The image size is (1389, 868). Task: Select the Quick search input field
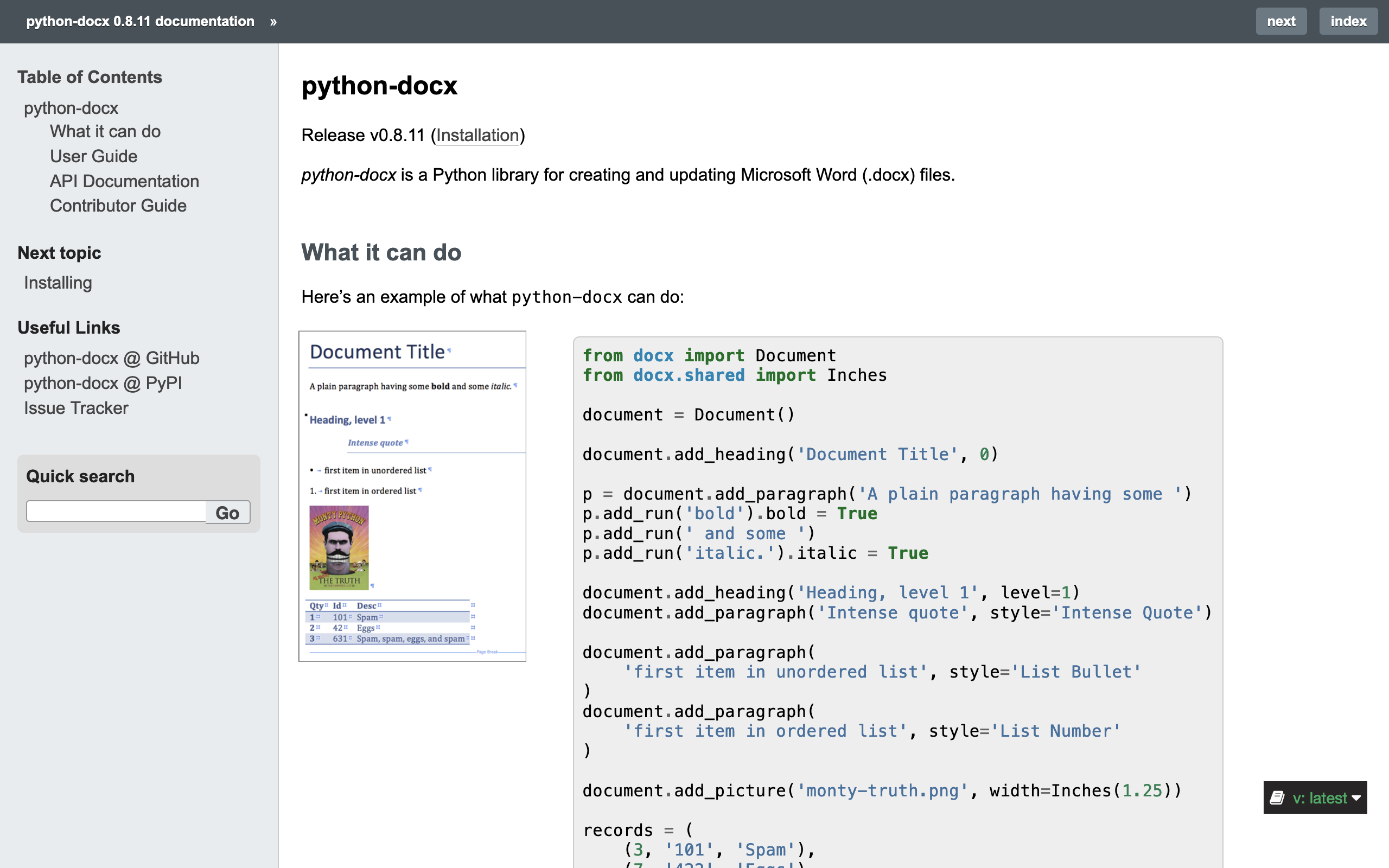click(113, 511)
